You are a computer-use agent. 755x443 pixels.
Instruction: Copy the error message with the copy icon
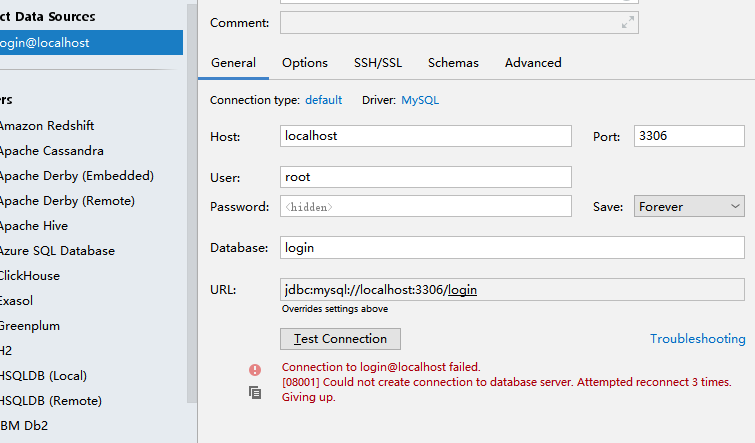255,393
